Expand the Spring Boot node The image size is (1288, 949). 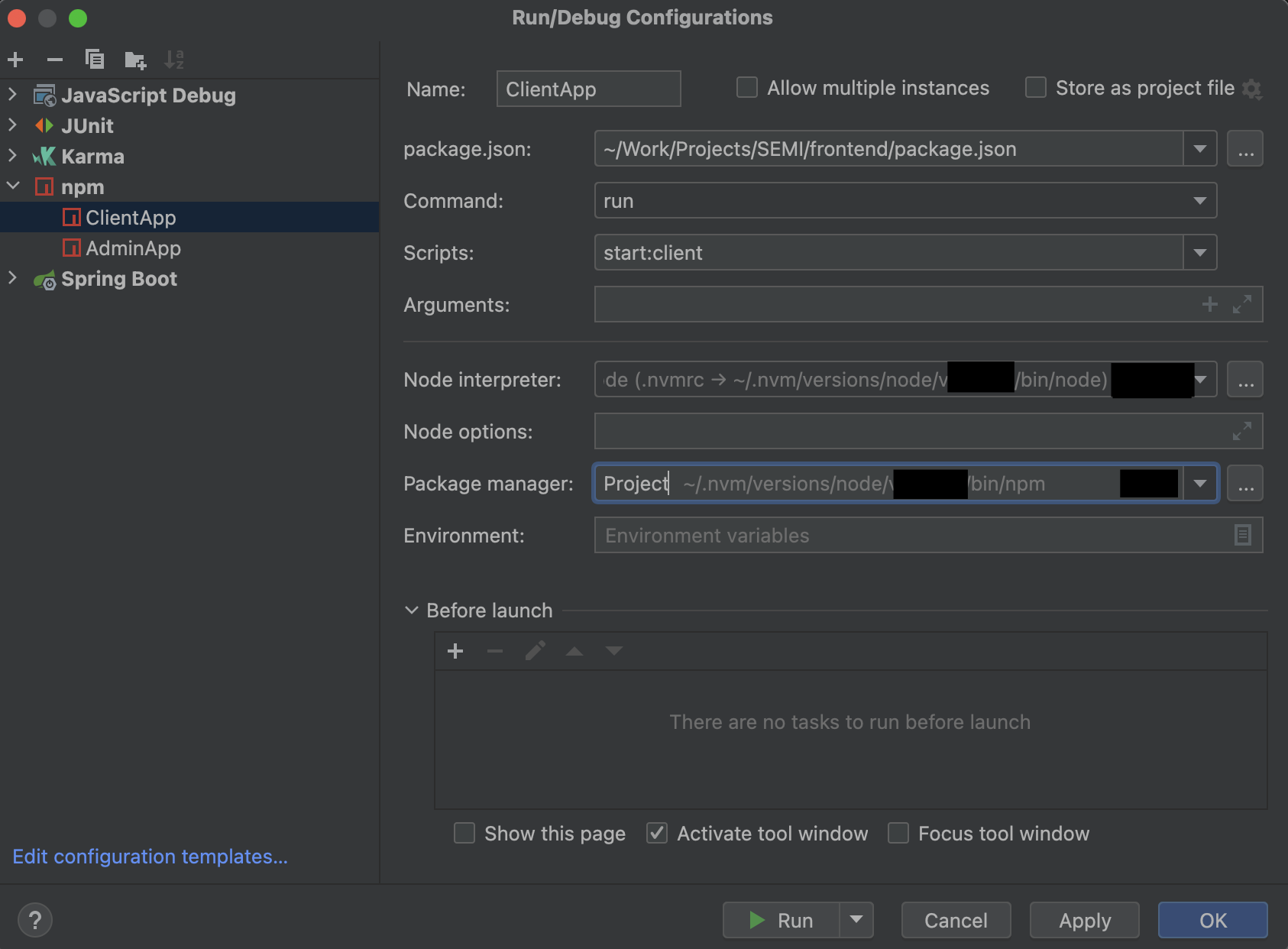[x=13, y=278]
